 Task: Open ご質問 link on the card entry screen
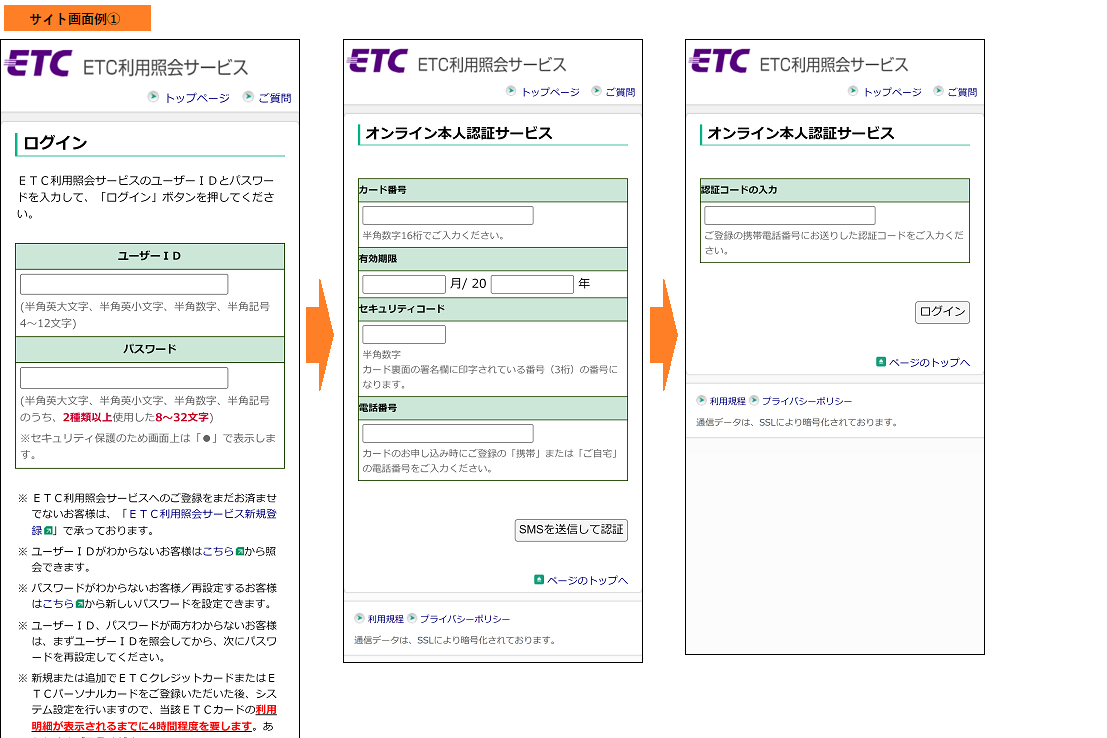[620, 92]
